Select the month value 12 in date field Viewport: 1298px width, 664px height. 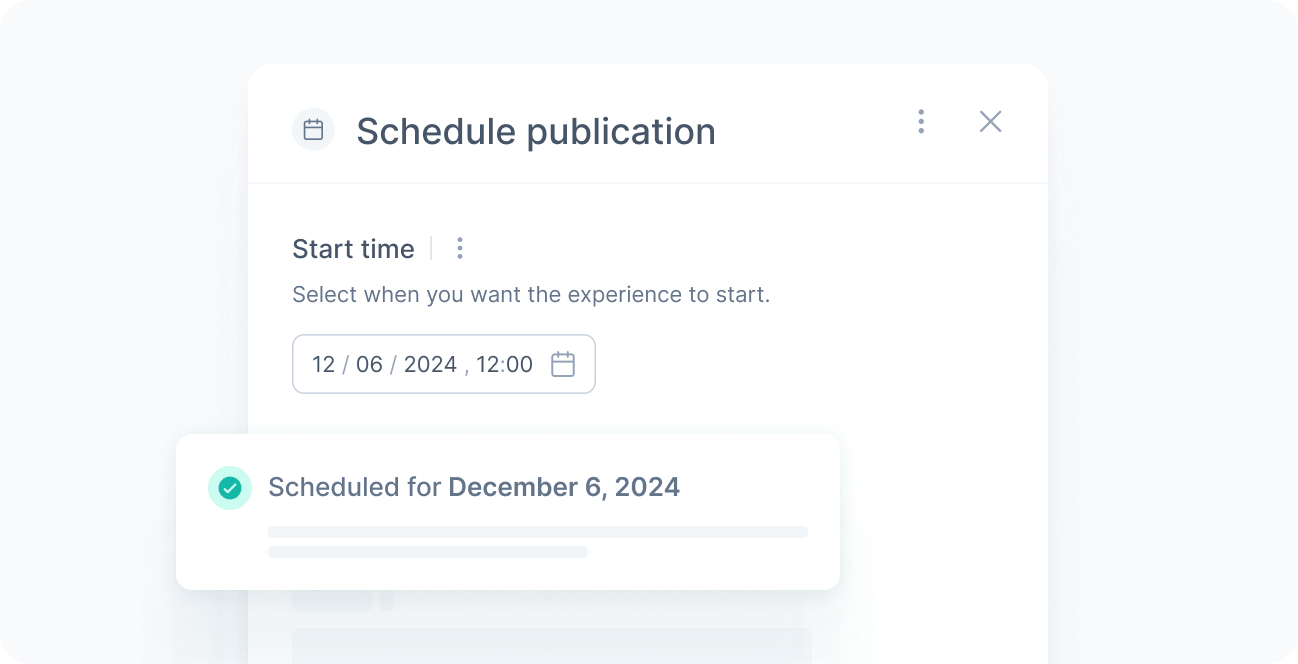point(323,364)
